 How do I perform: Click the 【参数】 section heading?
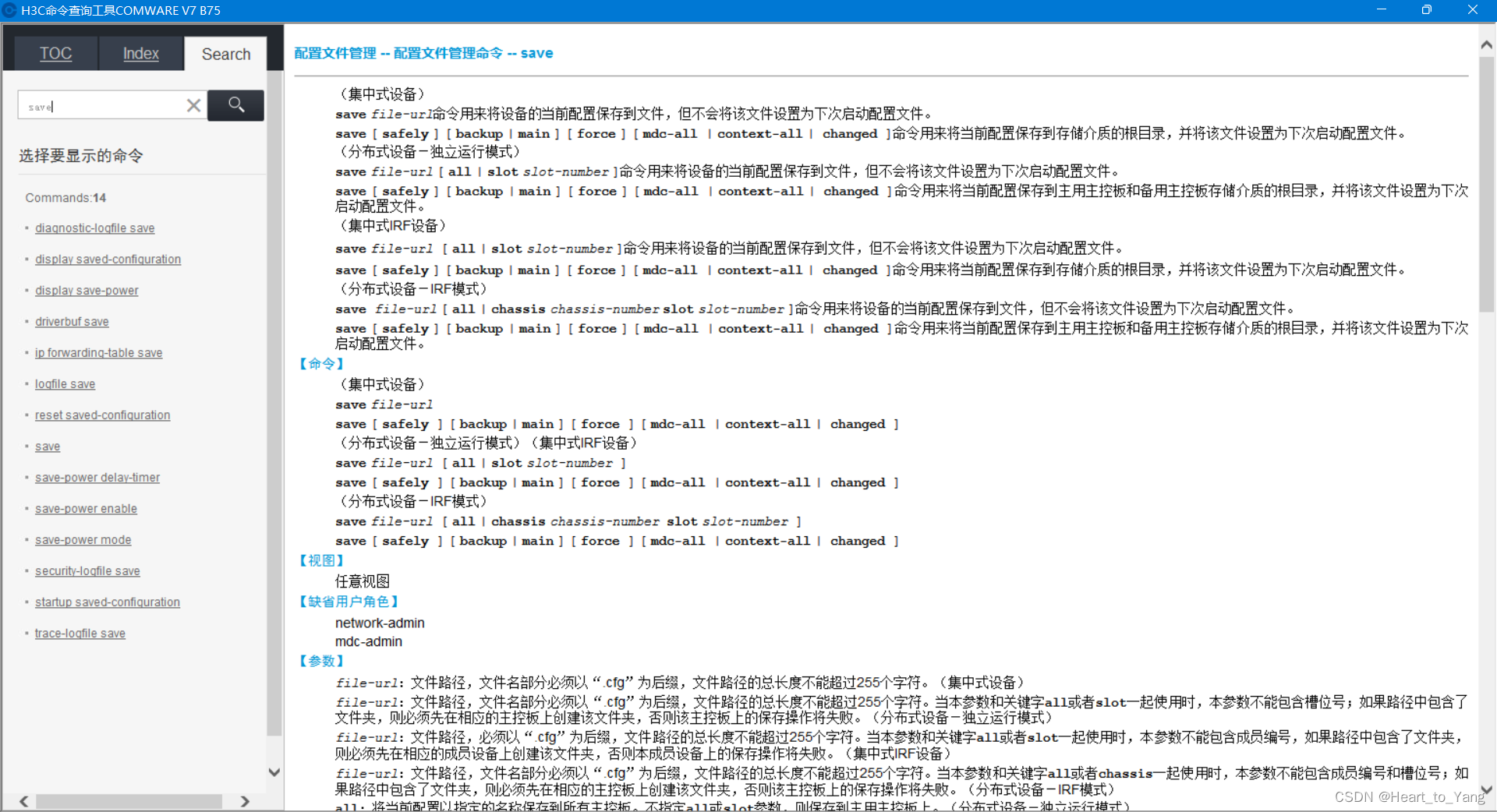[x=321, y=661]
